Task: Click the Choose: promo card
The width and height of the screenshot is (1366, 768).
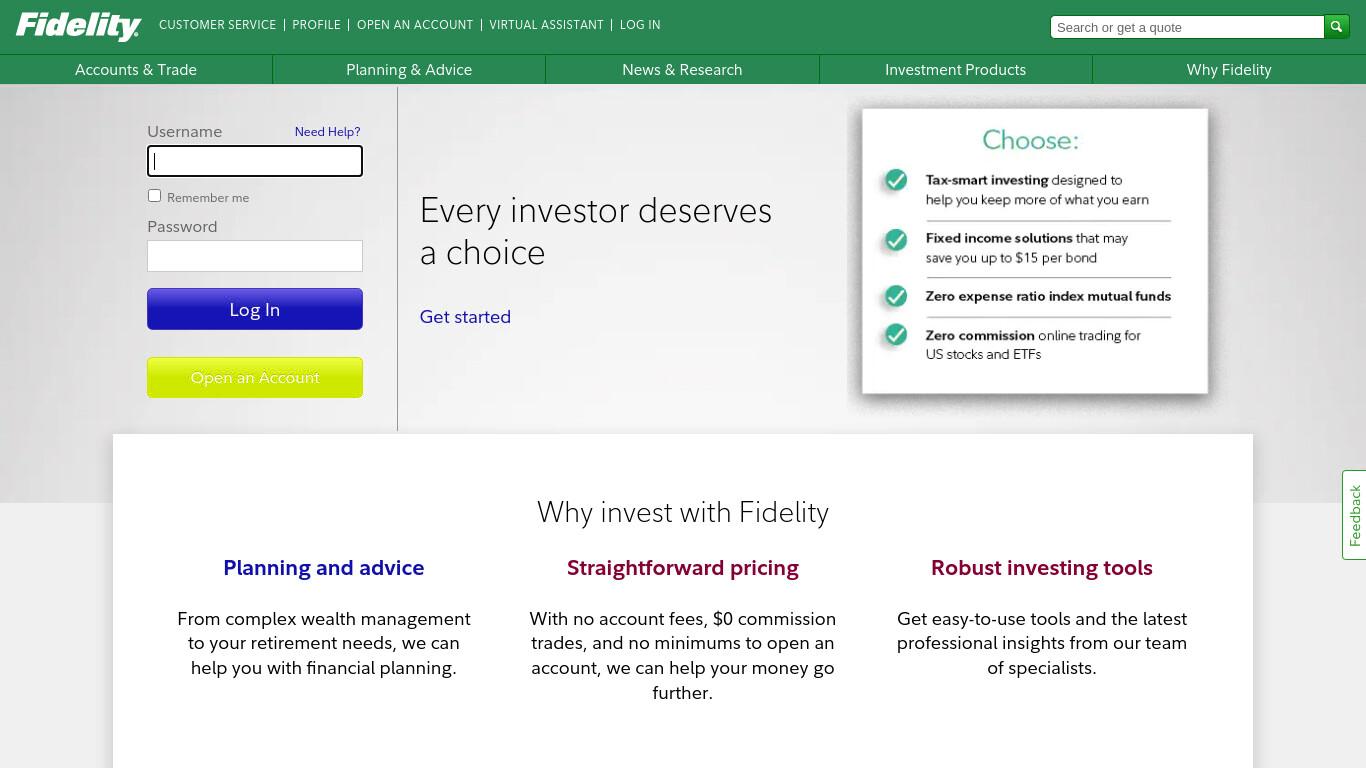Action: pyautogui.click(x=1035, y=251)
